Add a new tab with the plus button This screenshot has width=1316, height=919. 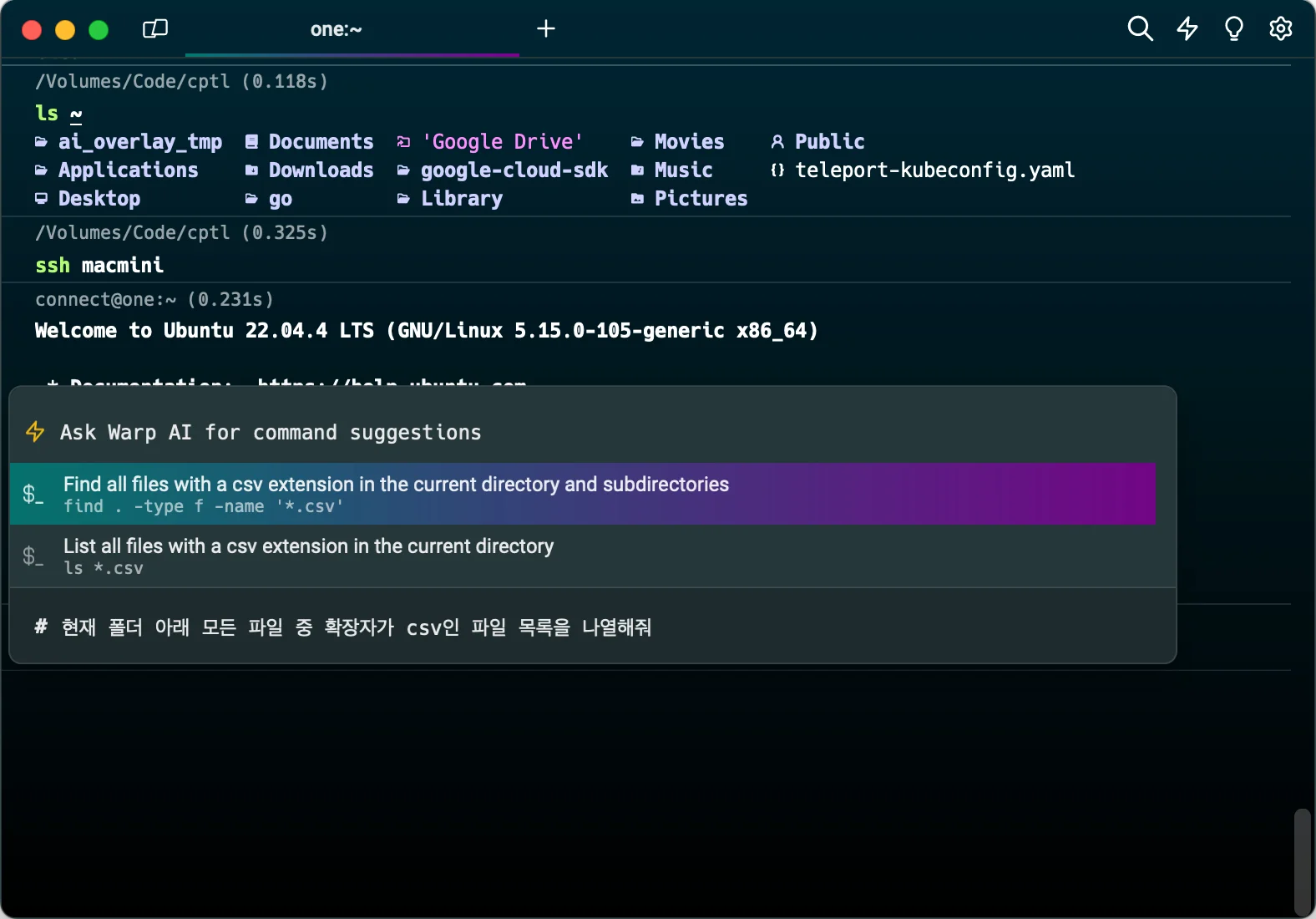pos(545,29)
